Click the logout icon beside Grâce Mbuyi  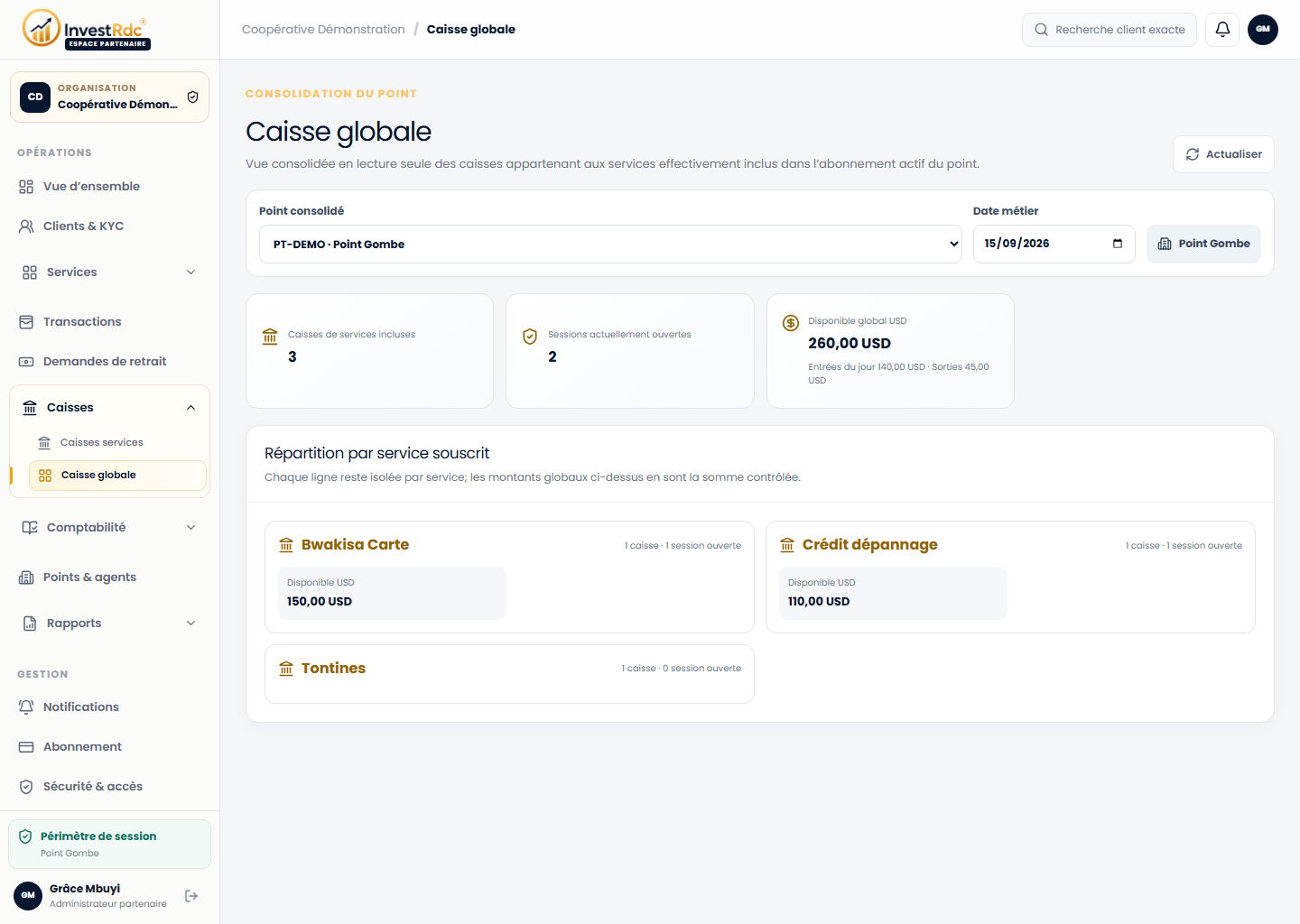pyautogui.click(x=191, y=896)
